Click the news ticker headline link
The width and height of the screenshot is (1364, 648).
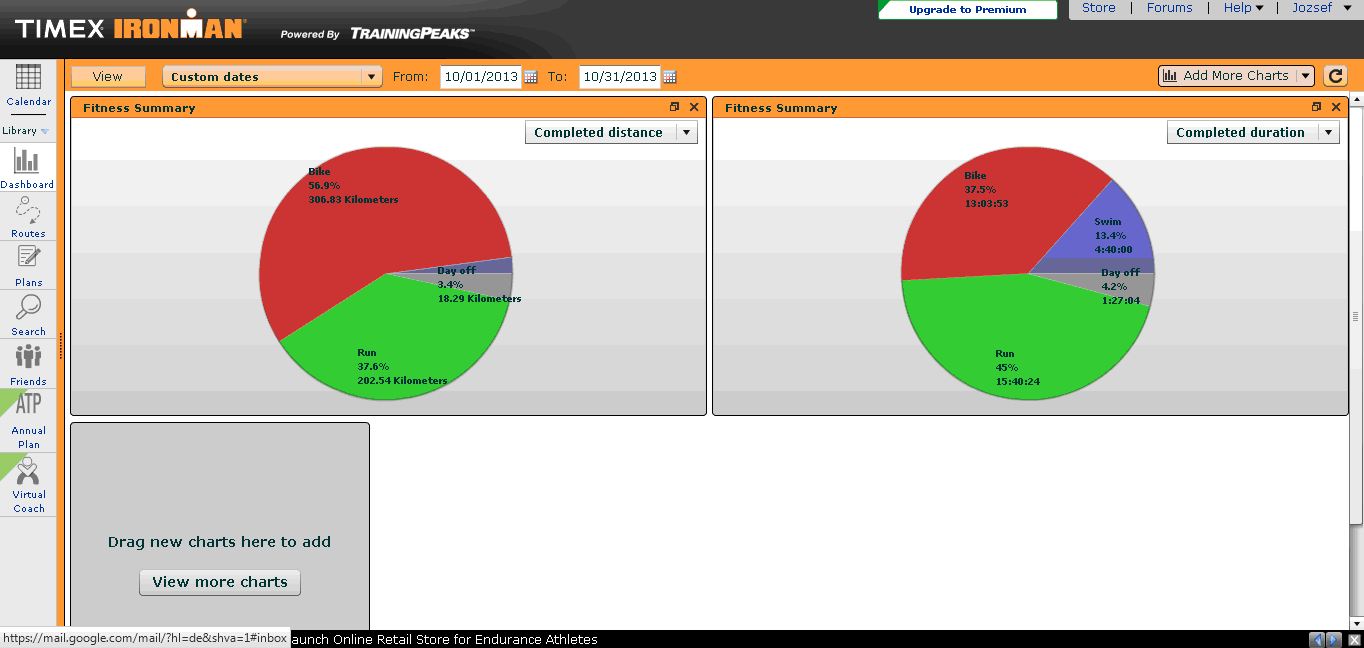tap(444, 639)
